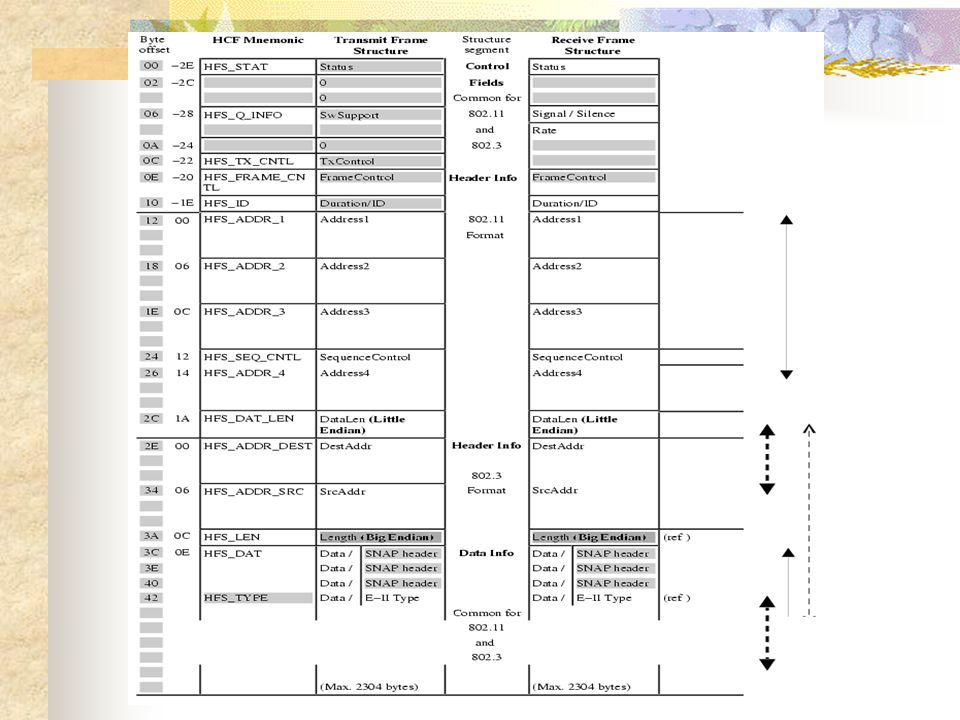Select the 'HFS_DAT' mnemonic cell

233,553
